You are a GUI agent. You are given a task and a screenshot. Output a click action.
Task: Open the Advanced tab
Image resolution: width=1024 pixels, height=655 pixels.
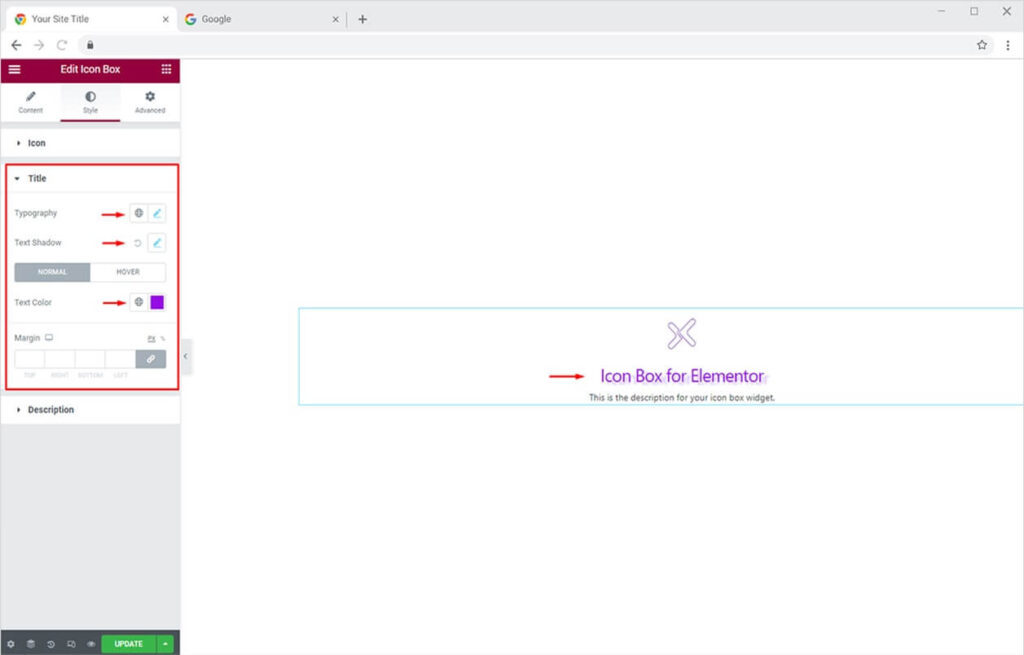[150, 102]
